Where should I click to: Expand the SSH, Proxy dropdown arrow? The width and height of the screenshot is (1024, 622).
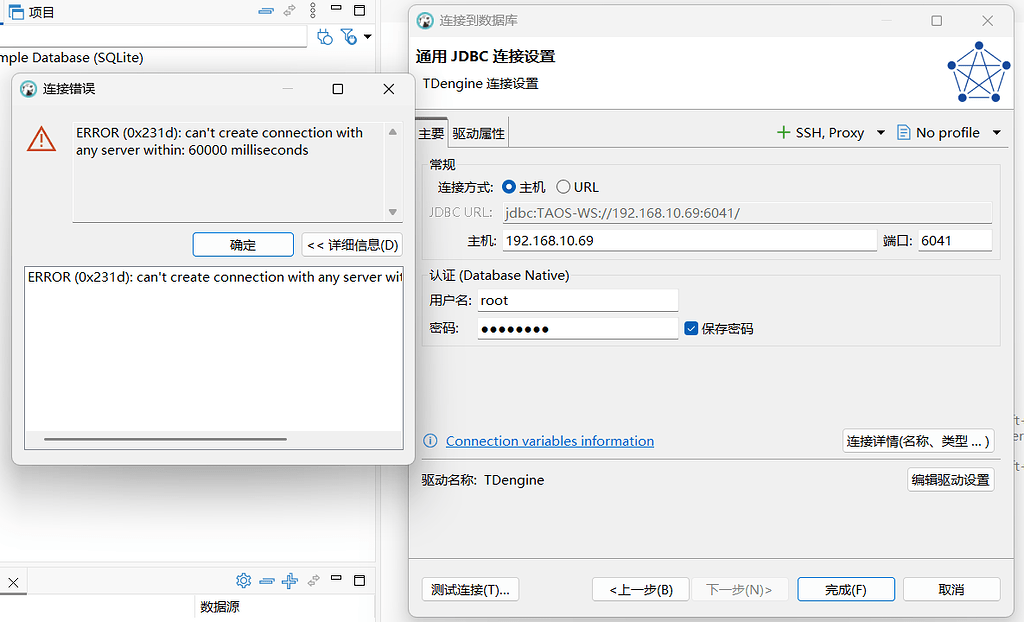pos(880,133)
